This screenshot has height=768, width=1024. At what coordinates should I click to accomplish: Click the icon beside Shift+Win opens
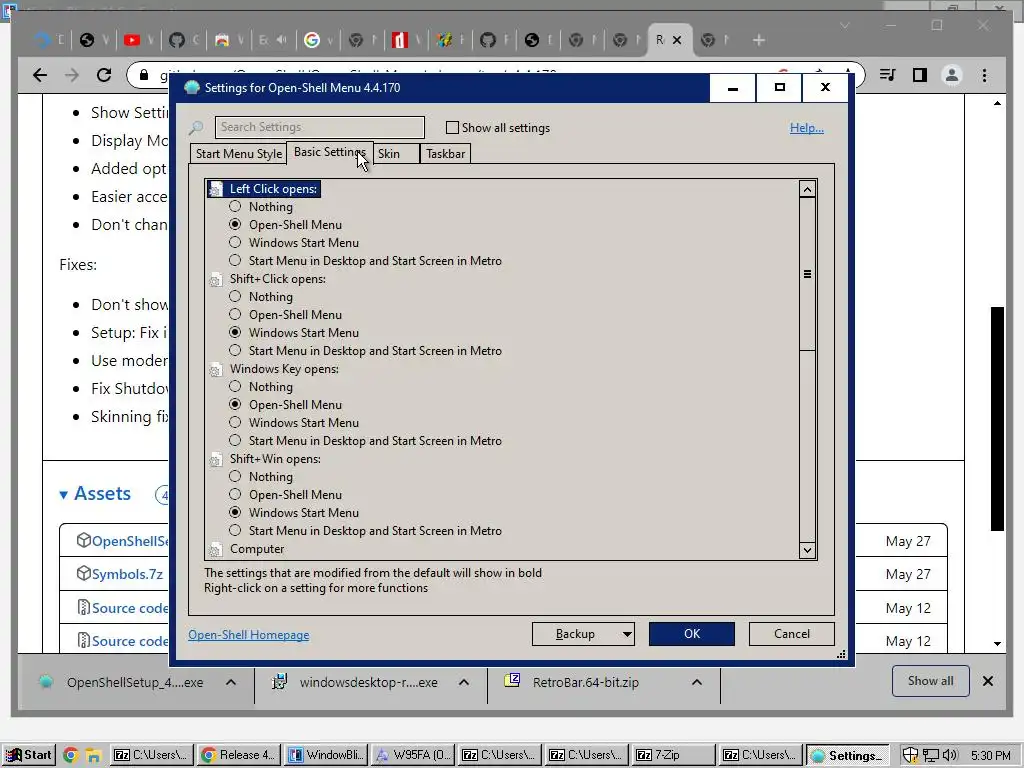click(x=216, y=460)
